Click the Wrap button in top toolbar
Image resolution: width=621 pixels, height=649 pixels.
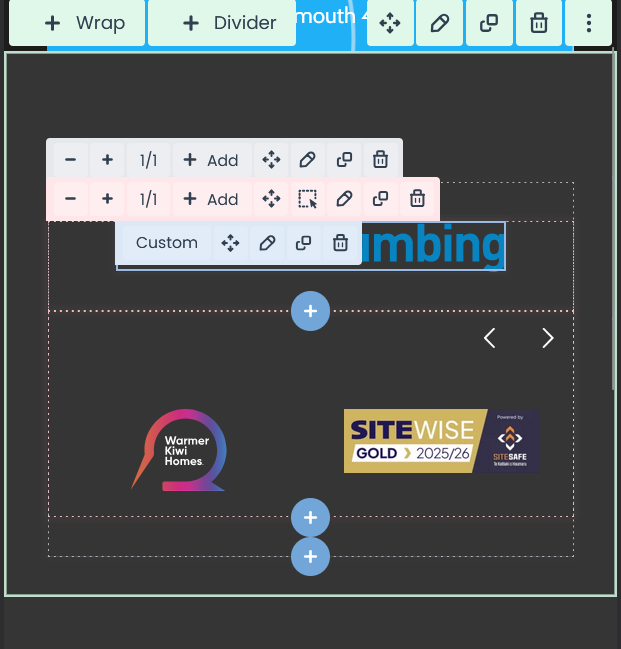[77, 23]
